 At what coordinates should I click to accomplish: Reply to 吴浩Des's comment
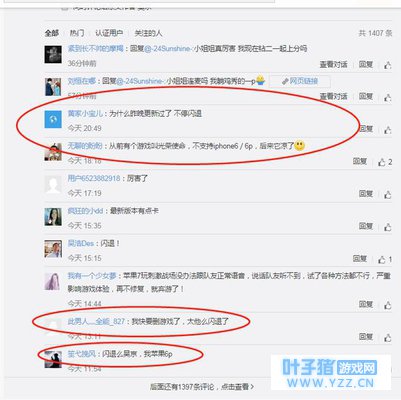point(360,259)
